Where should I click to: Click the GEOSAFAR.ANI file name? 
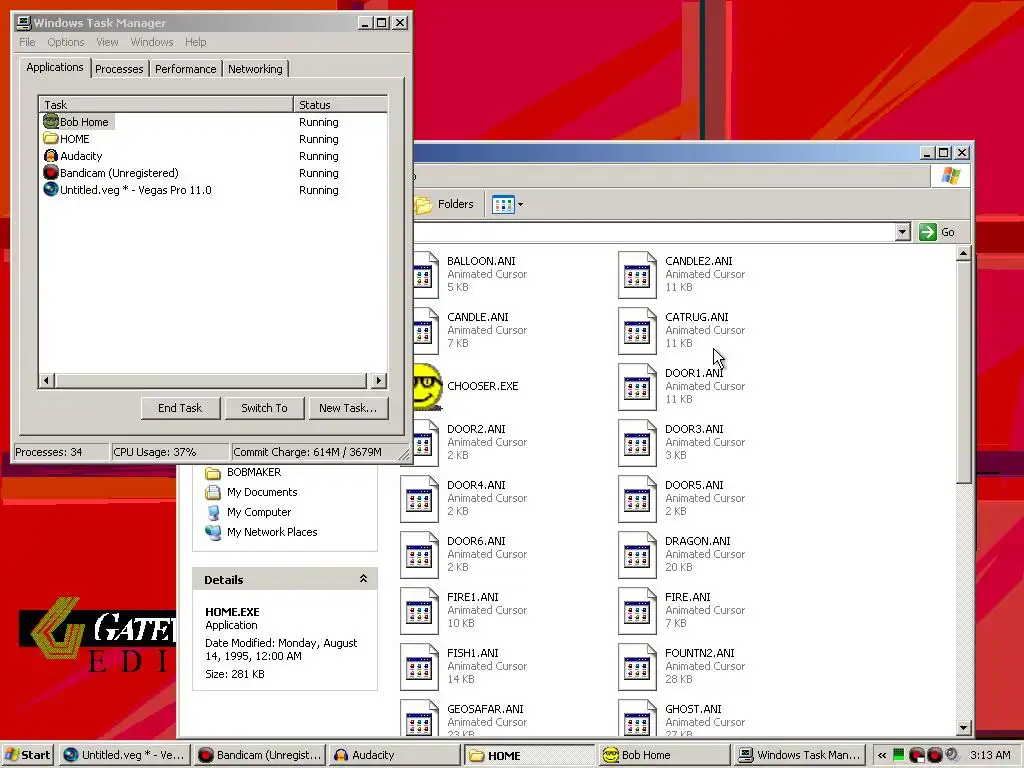[x=485, y=709]
